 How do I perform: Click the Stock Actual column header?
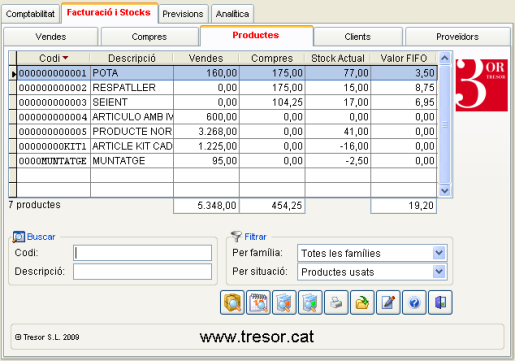(338, 58)
